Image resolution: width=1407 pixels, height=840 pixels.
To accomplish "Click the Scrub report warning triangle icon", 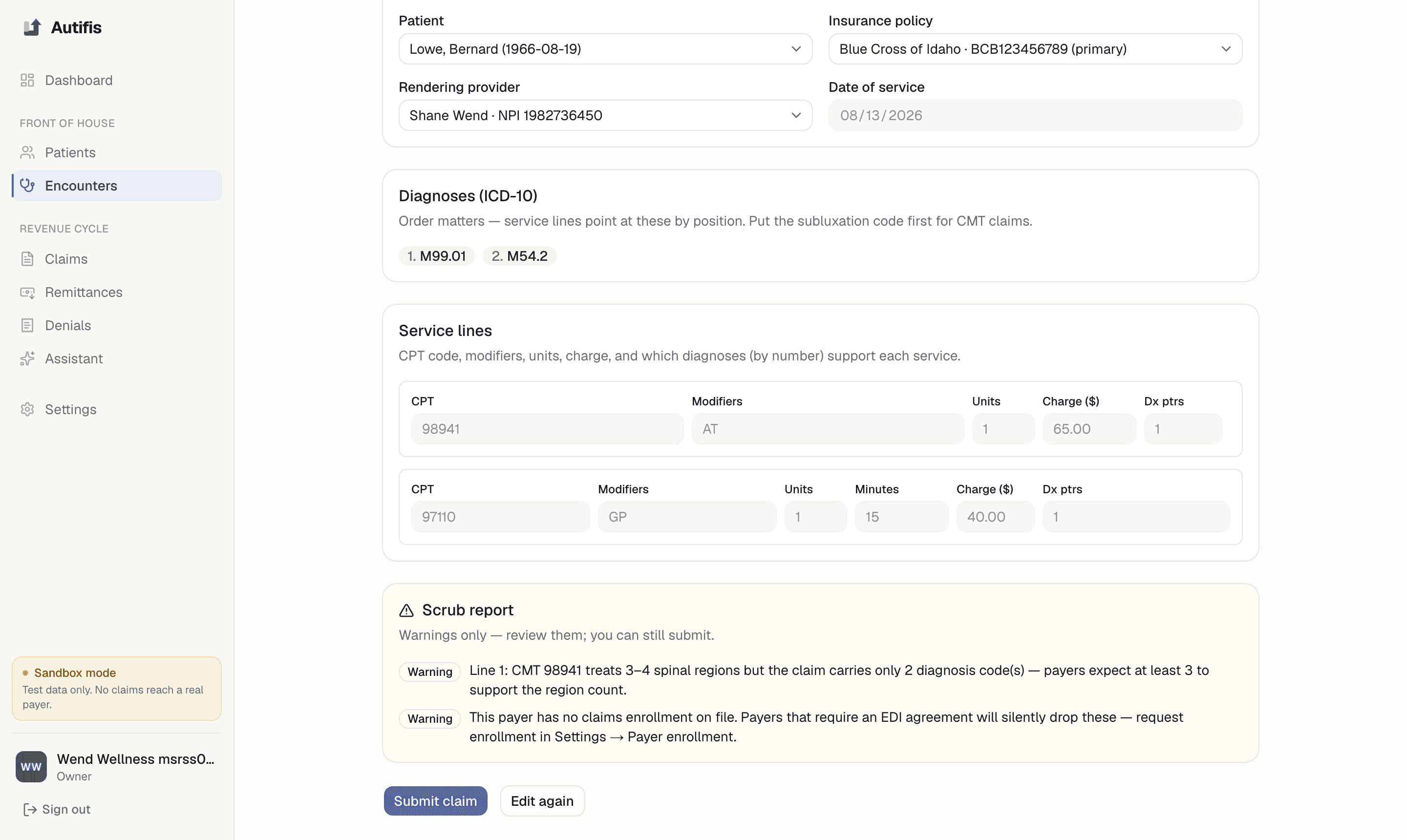I will tap(406, 610).
